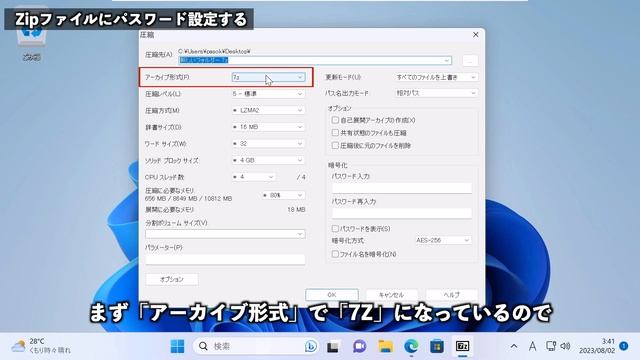Open CPU thread count dropdown
Viewport: 640px width, 360px height.
pyautogui.click(x=253, y=177)
